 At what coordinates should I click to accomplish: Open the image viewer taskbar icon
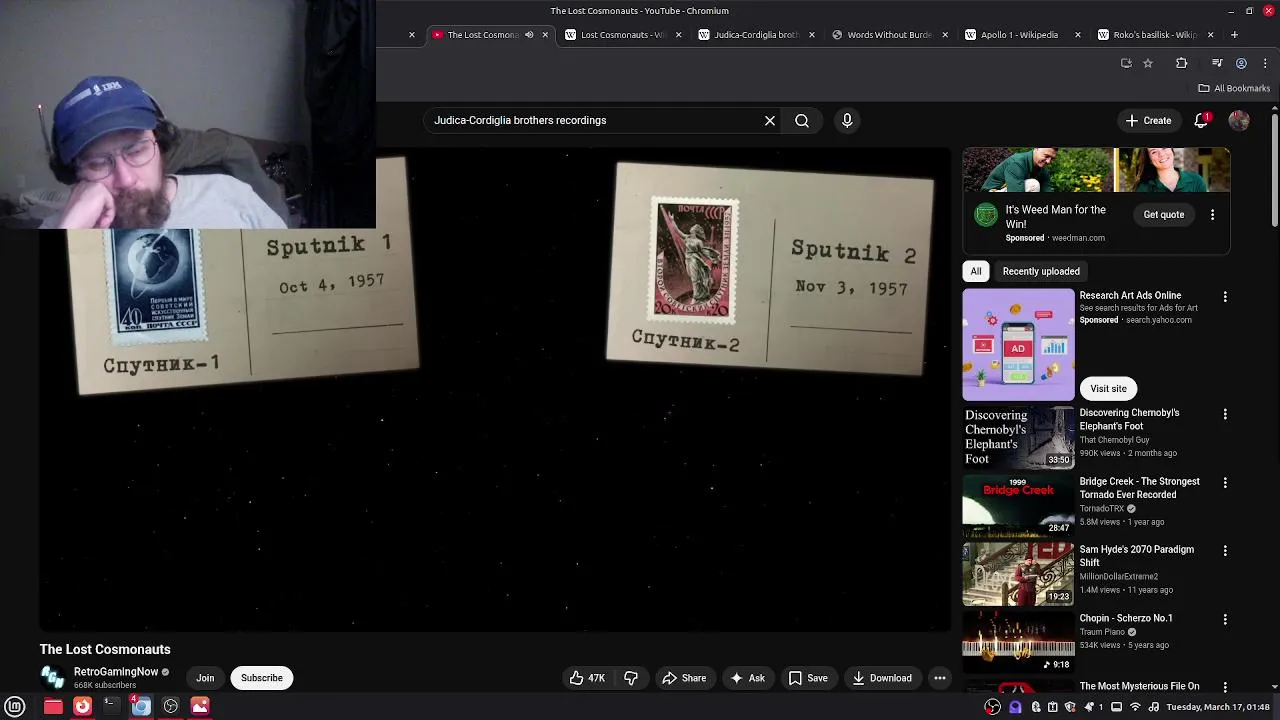tap(200, 706)
